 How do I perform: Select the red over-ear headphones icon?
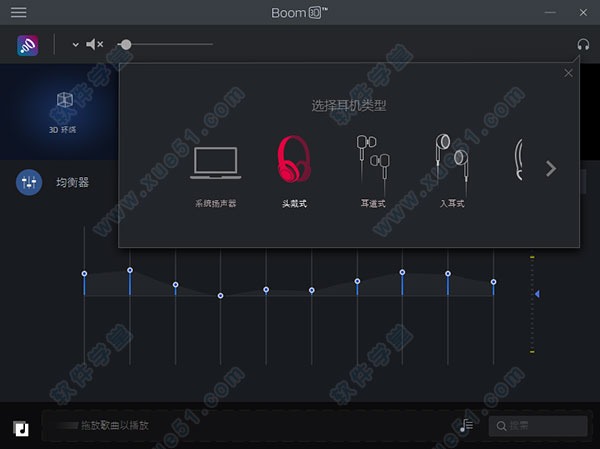(x=294, y=159)
